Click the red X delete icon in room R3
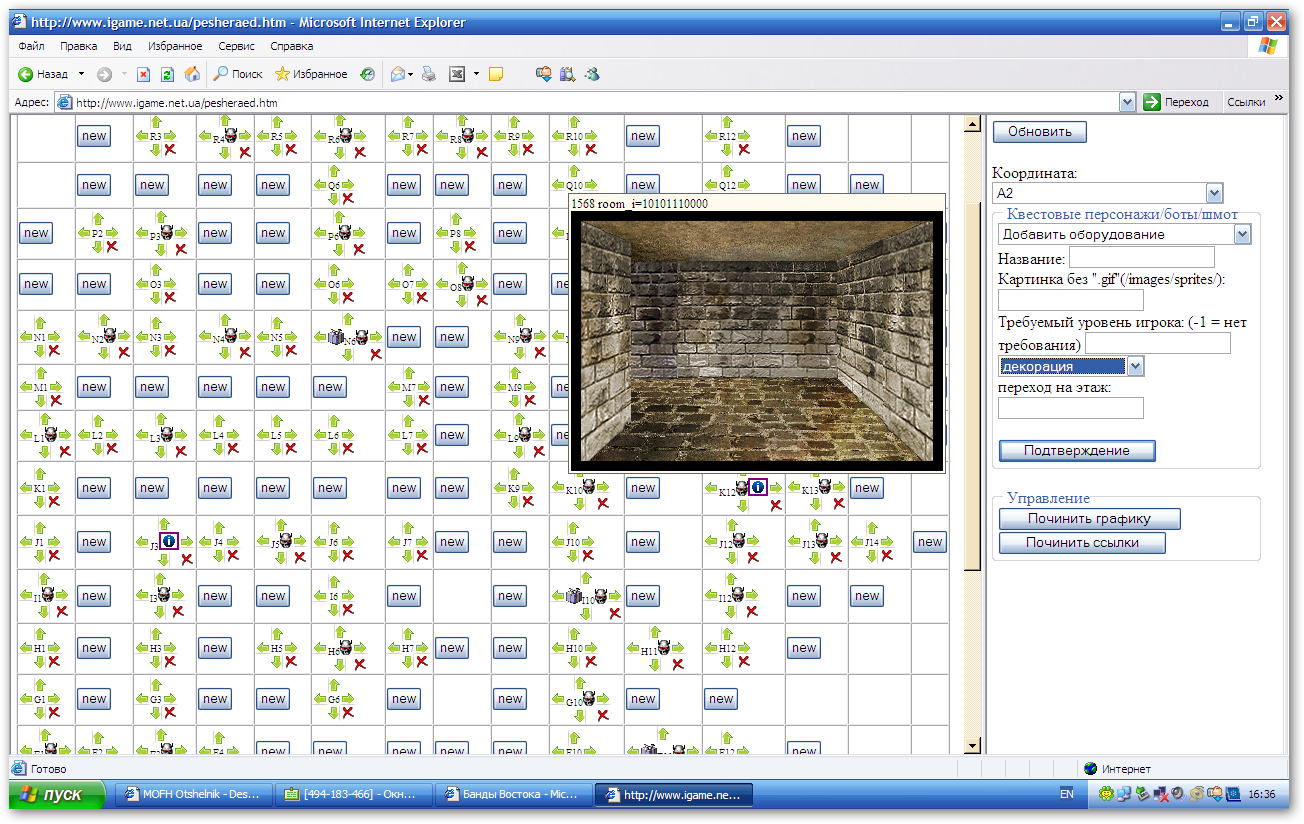 click(170, 149)
